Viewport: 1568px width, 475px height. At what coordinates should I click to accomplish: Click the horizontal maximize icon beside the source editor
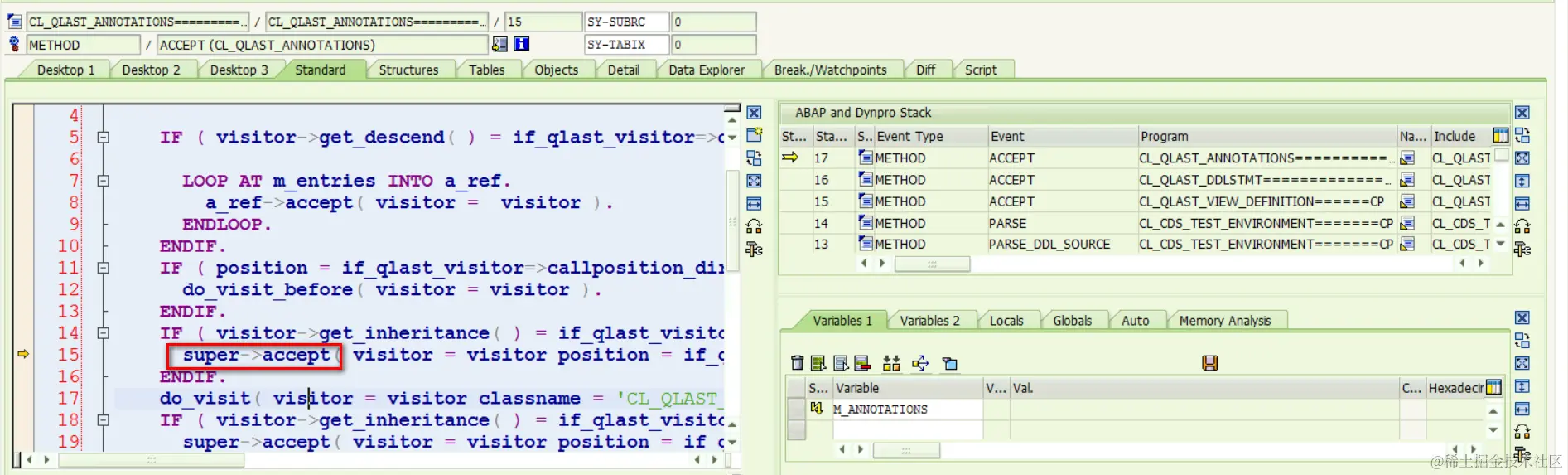754,203
